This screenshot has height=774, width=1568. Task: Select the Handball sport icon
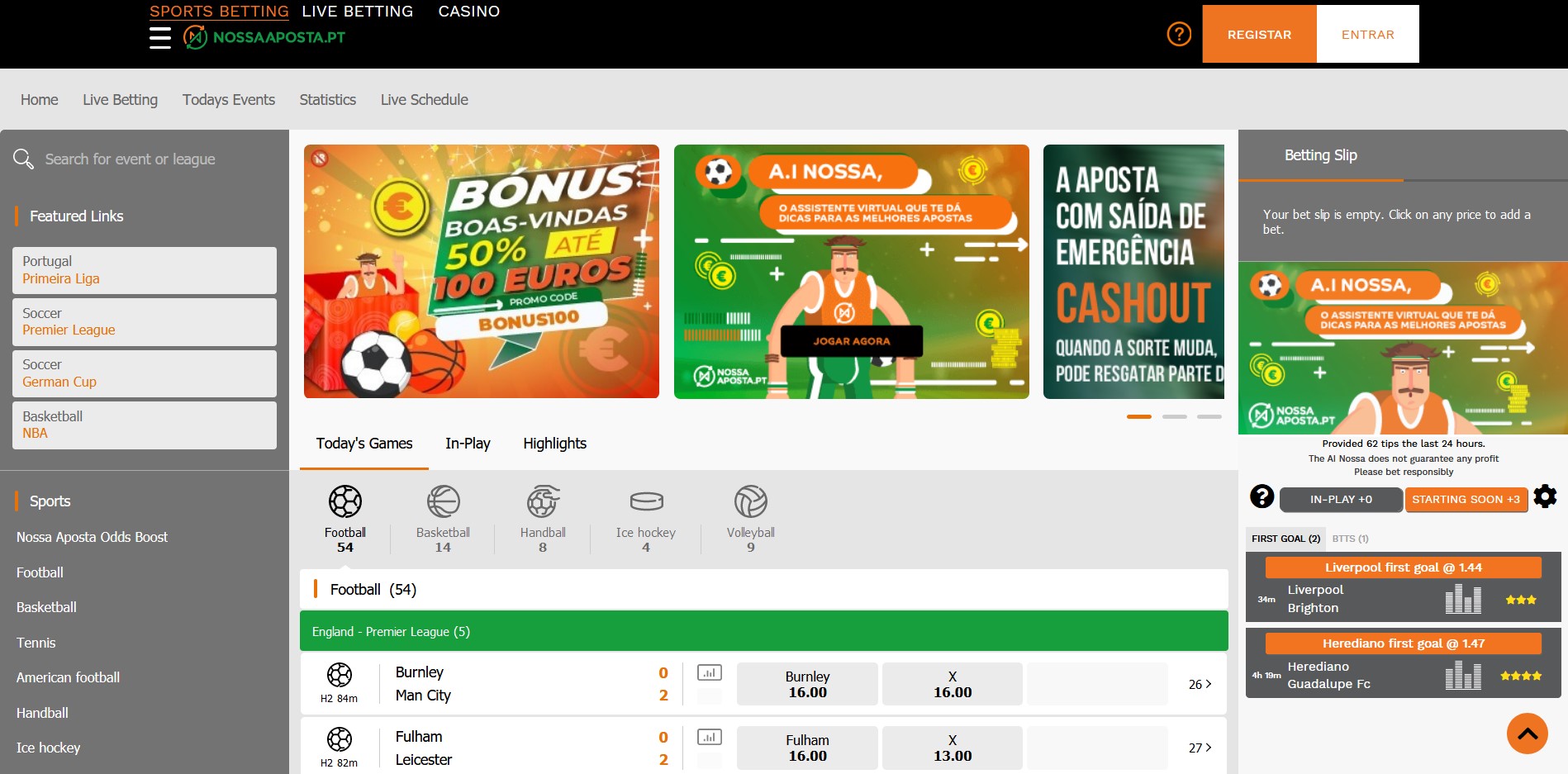(543, 501)
